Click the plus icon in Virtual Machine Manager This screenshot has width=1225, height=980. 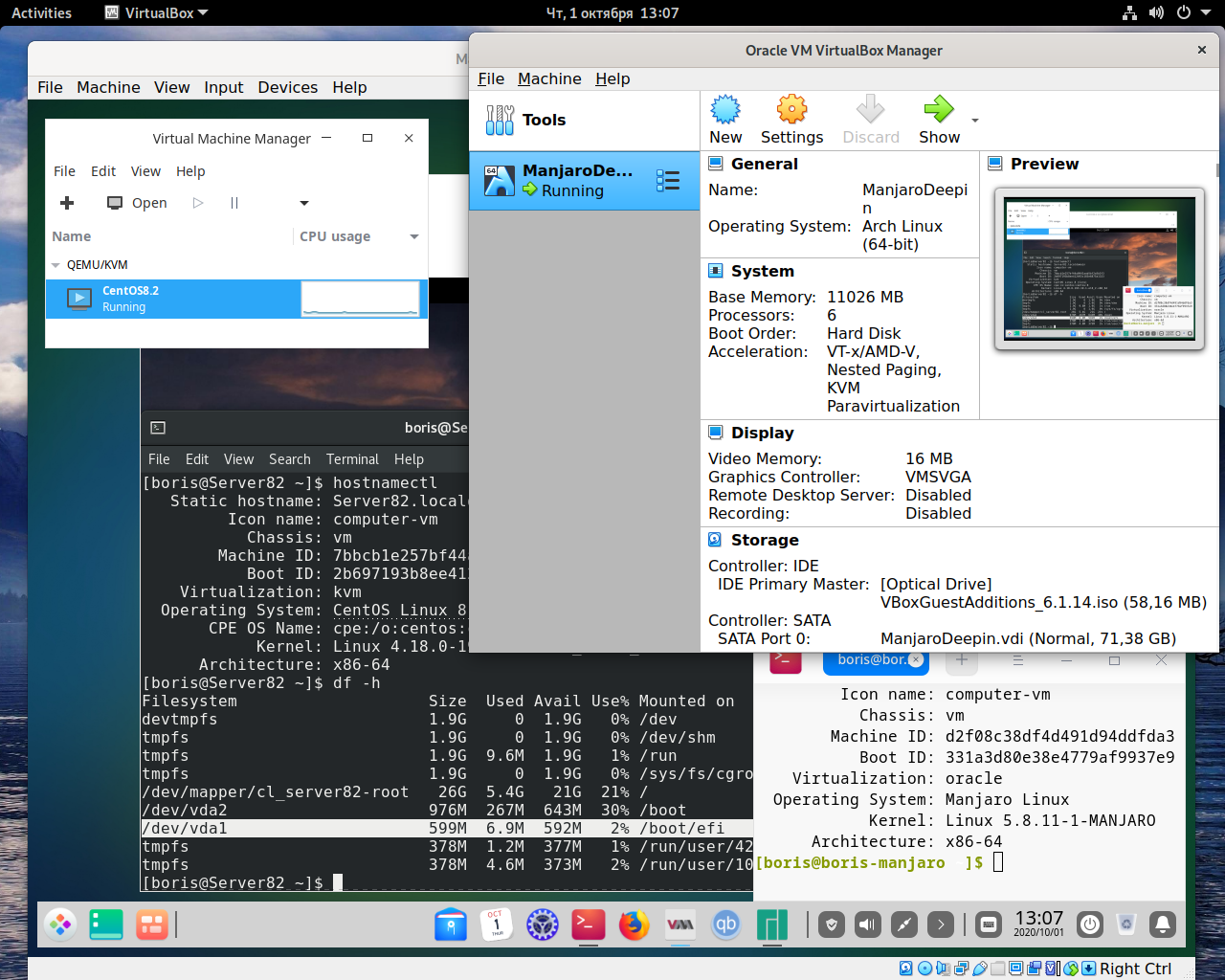coord(67,203)
